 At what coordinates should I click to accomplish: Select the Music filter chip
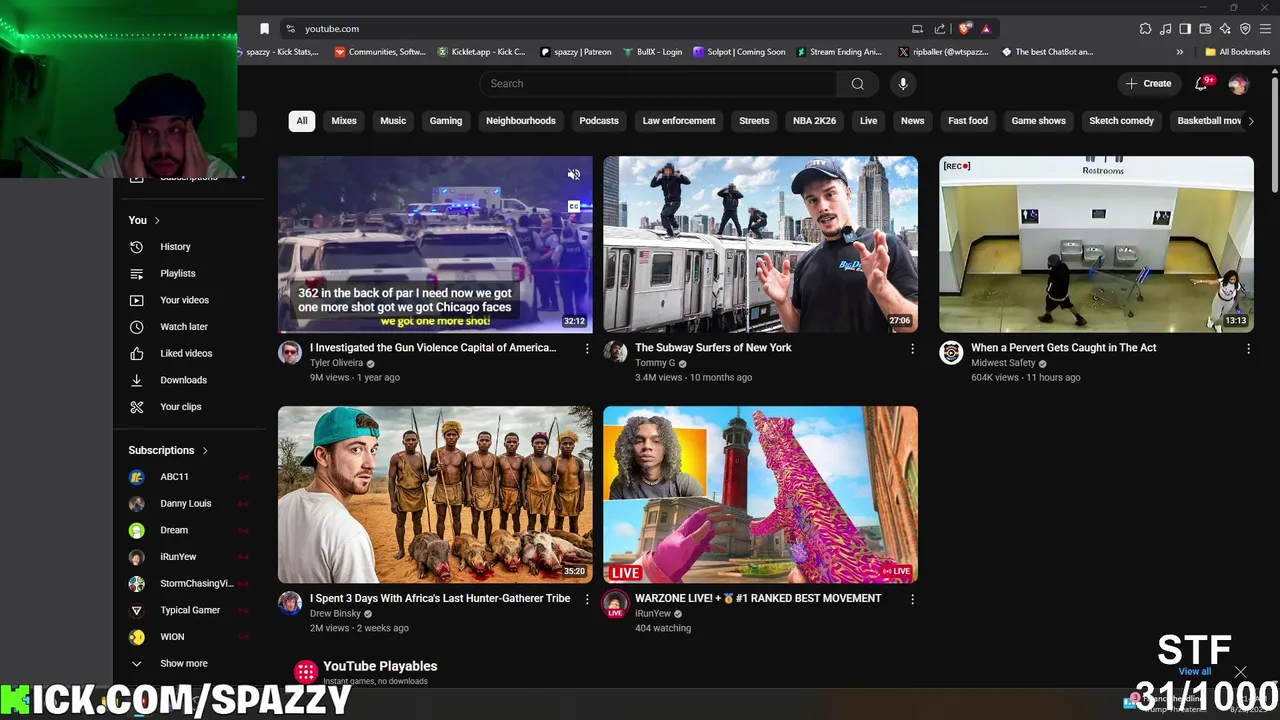click(393, 121)
